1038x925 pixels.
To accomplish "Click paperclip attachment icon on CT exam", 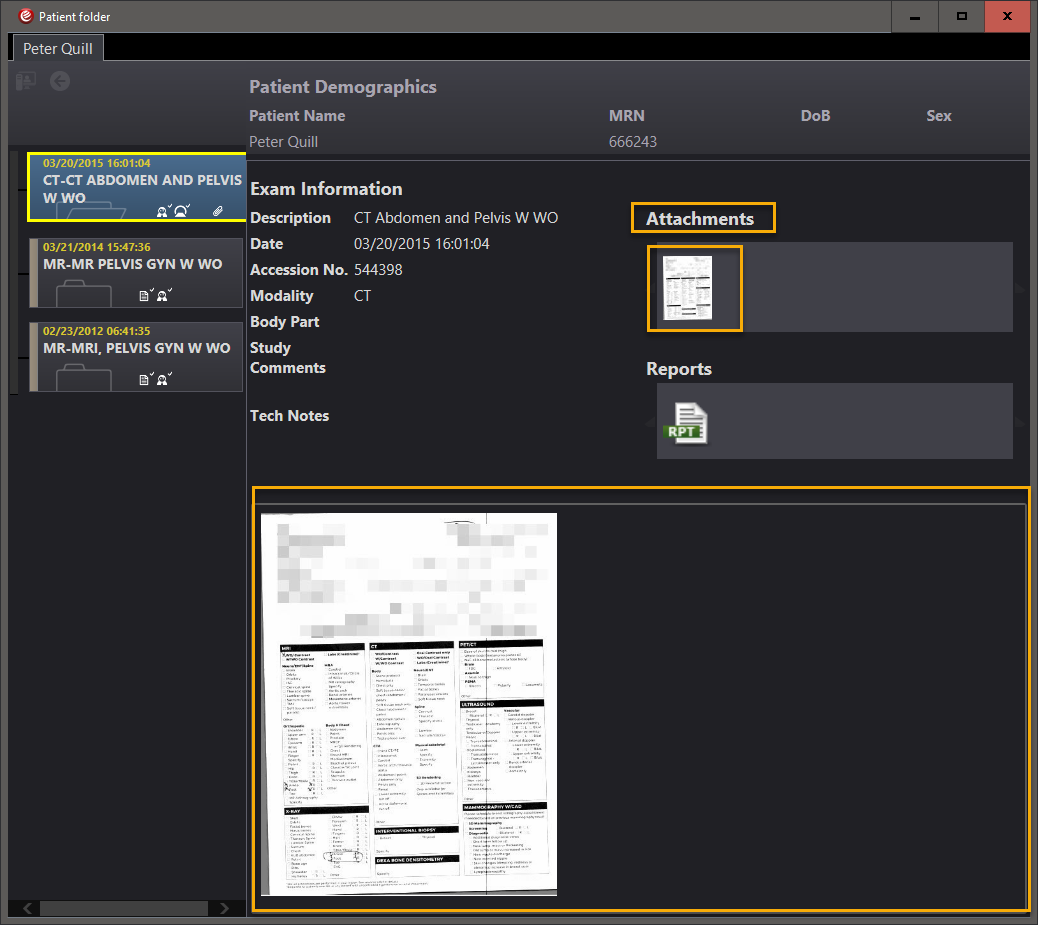I will click(x=217, y=211).
